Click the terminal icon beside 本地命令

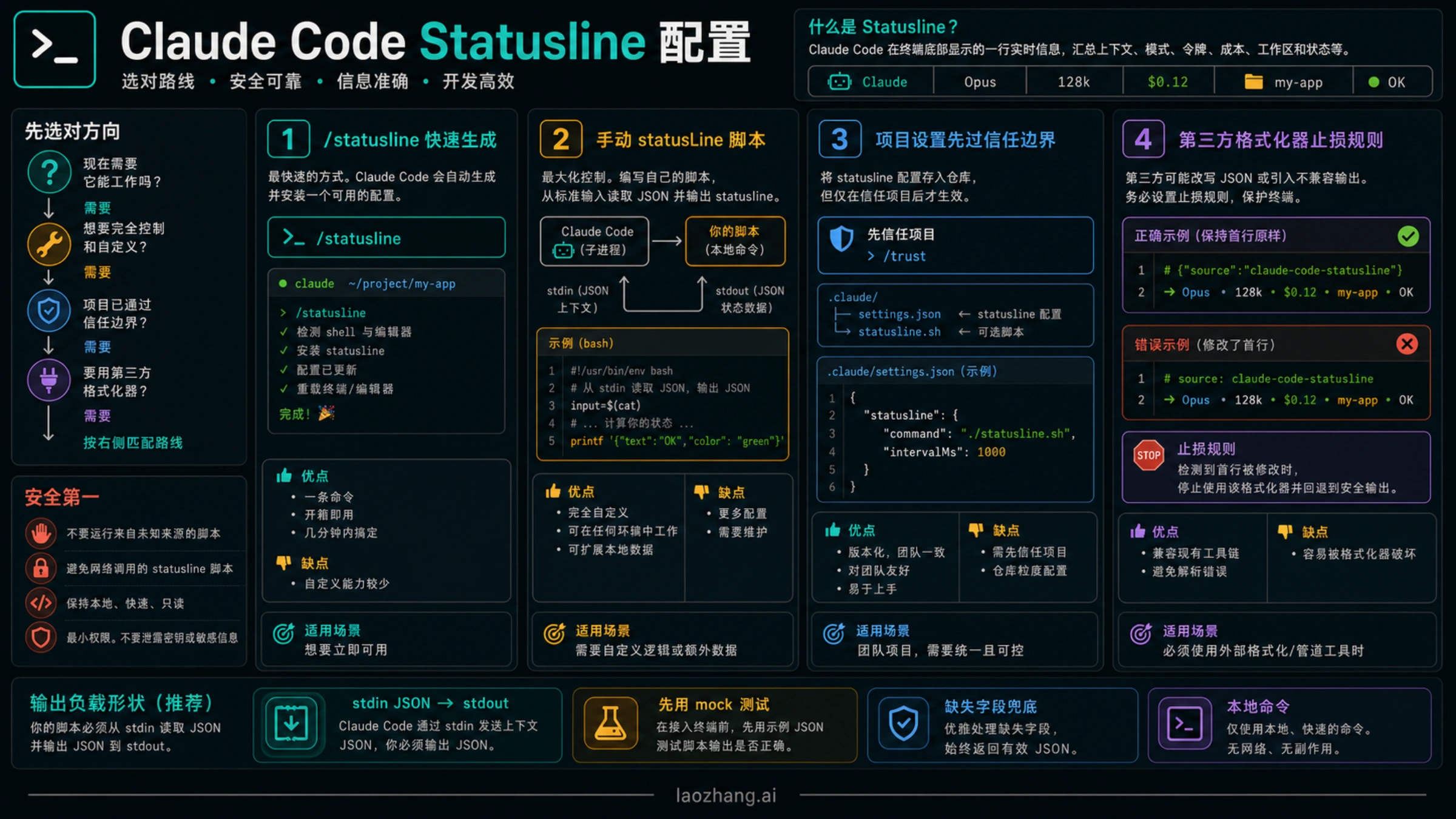(1185, 723)
